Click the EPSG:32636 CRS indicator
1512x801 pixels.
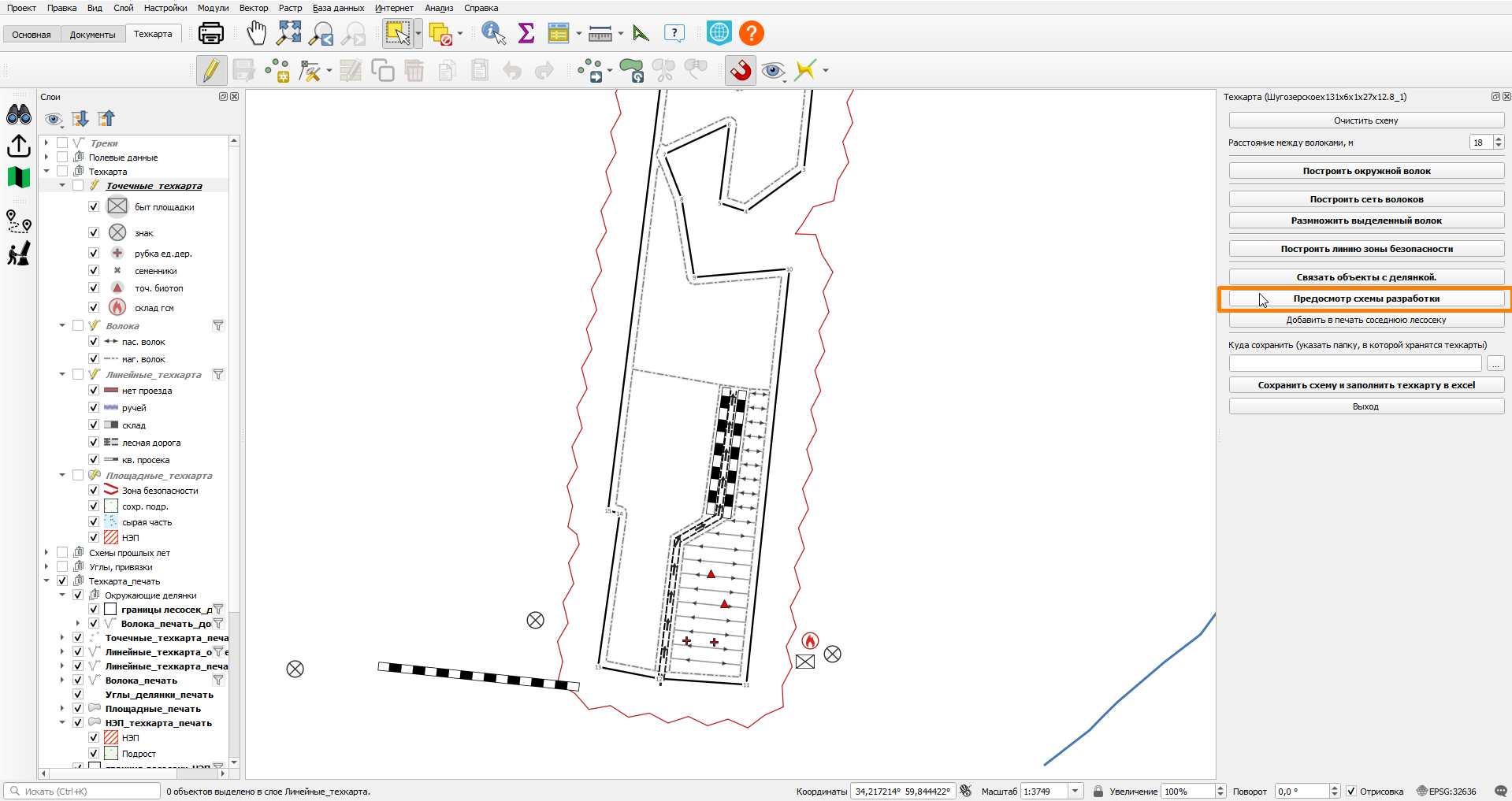click(1446, 792)
